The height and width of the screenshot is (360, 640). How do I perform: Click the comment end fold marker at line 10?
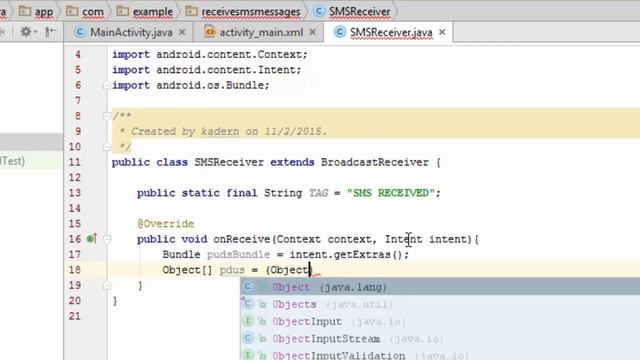pyautogui.click(x=107, y=147)
